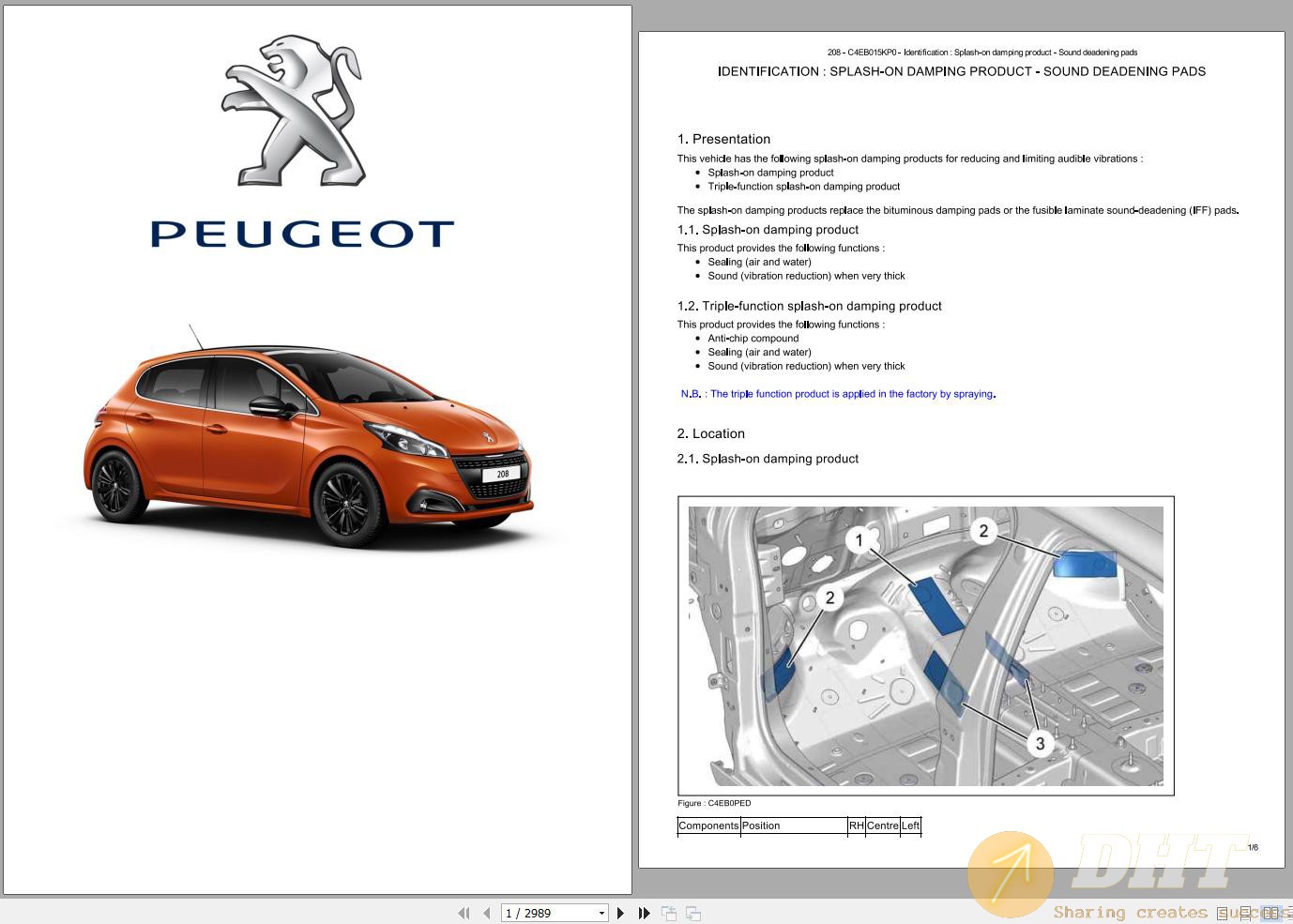
Task: Click the splash-on damping location diagram
Action: 925,645
